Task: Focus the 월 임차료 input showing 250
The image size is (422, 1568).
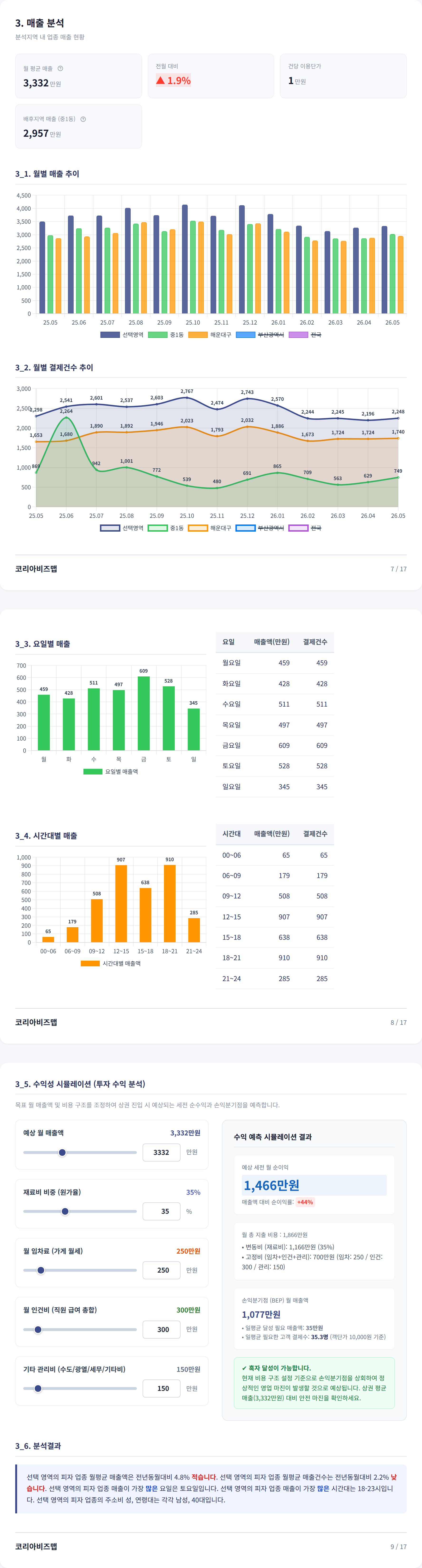Action: (x=161, y=1270)
